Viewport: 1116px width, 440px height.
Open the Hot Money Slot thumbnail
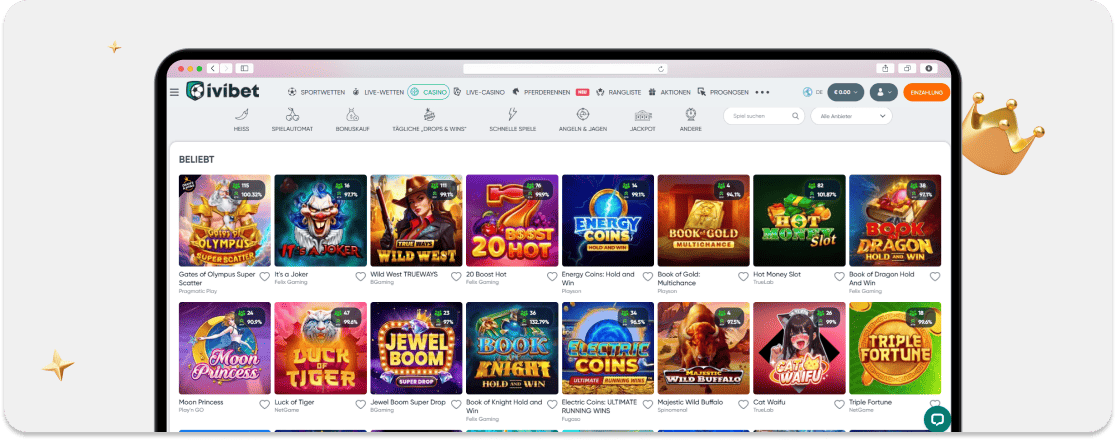(x=799, y=221)
